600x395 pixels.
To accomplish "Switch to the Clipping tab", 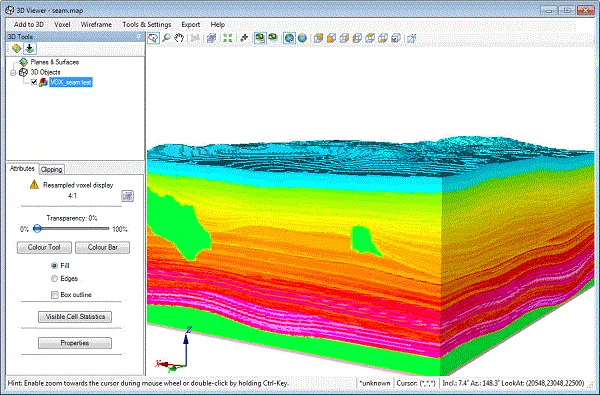I will (51, 169).
